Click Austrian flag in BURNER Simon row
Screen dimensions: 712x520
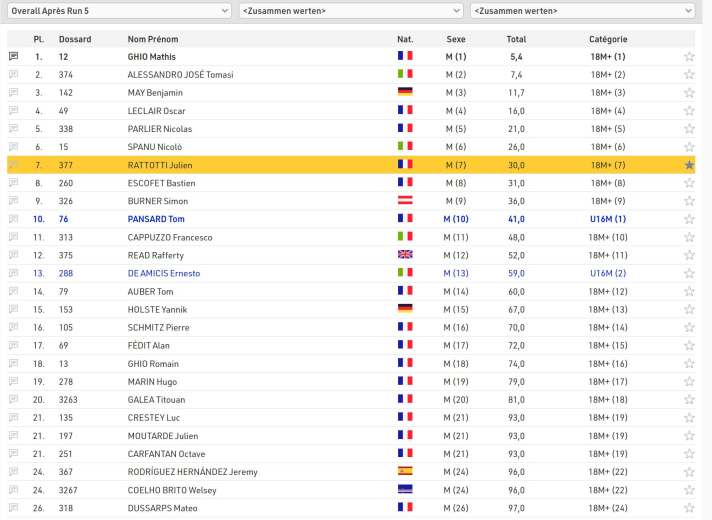point(405,200)
